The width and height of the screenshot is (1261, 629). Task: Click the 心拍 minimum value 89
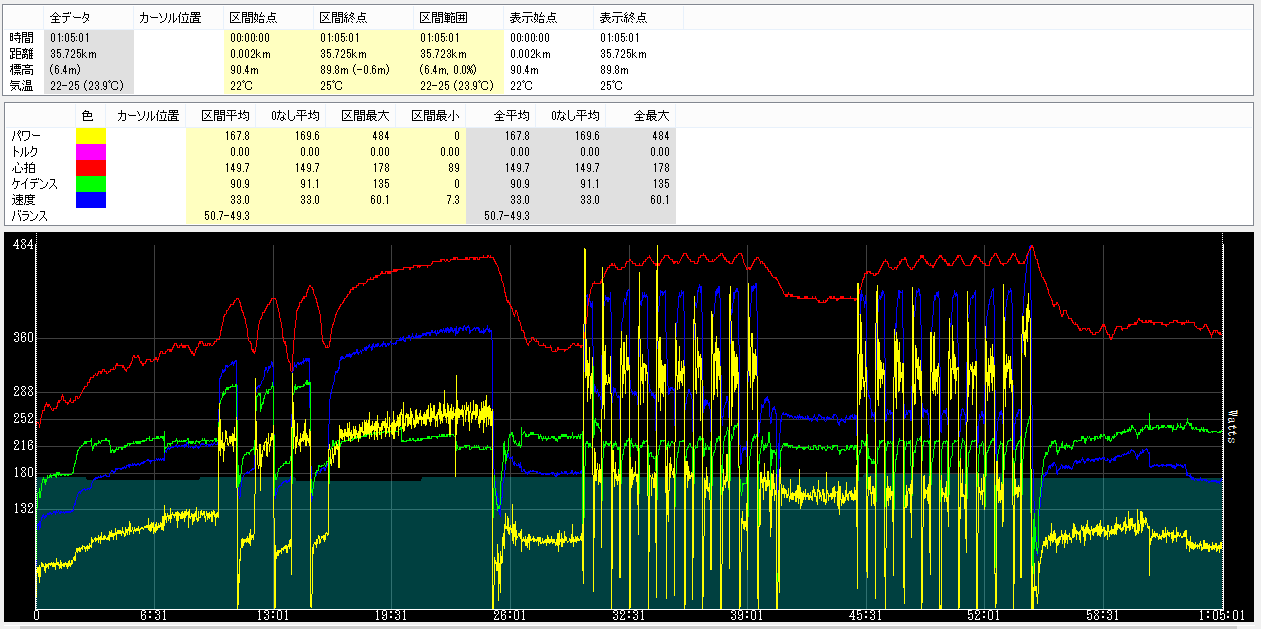(453, 168)
